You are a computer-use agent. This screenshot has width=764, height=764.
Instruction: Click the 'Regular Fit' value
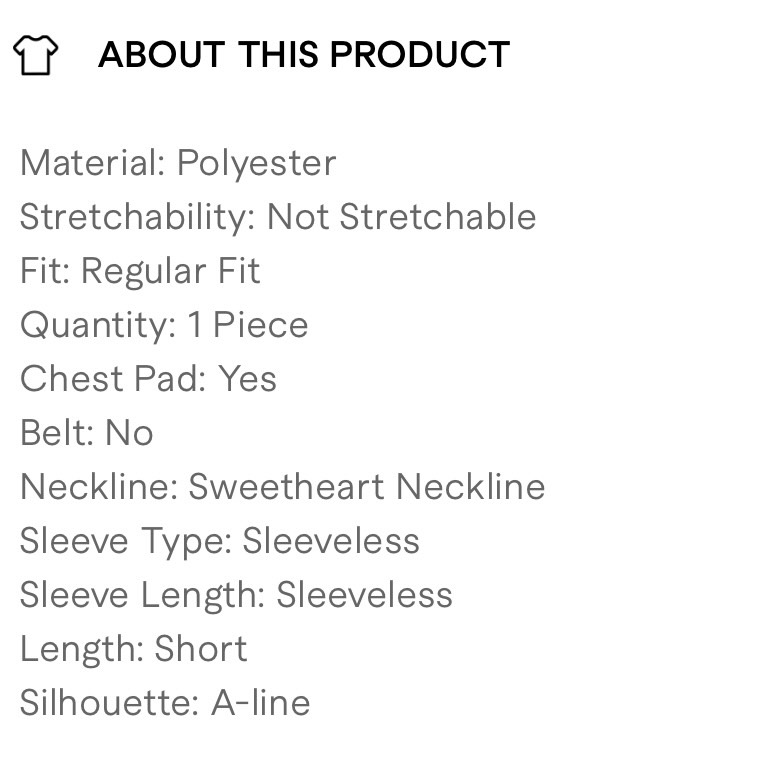click(x=171, y=271)
